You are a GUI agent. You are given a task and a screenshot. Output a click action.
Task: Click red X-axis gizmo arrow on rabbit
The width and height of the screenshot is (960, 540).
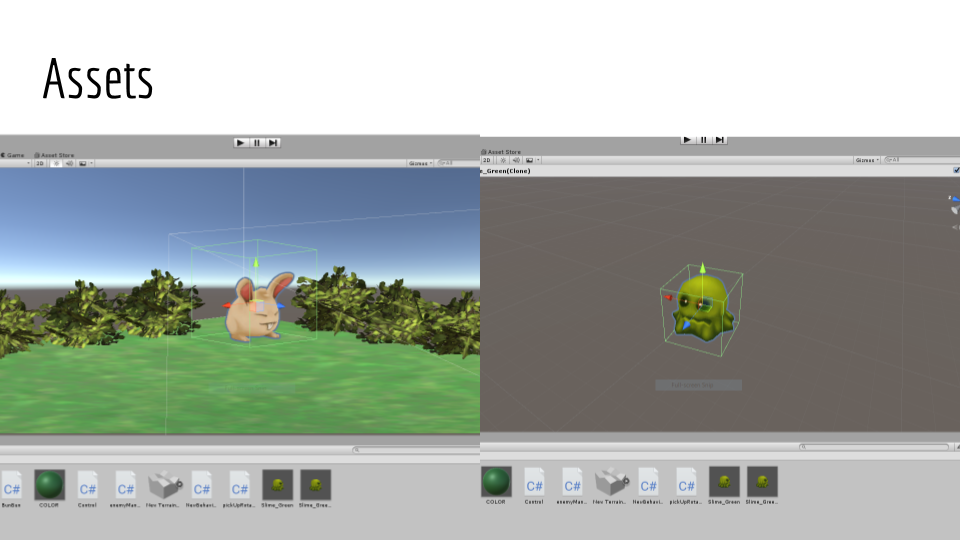coord(227,305)
